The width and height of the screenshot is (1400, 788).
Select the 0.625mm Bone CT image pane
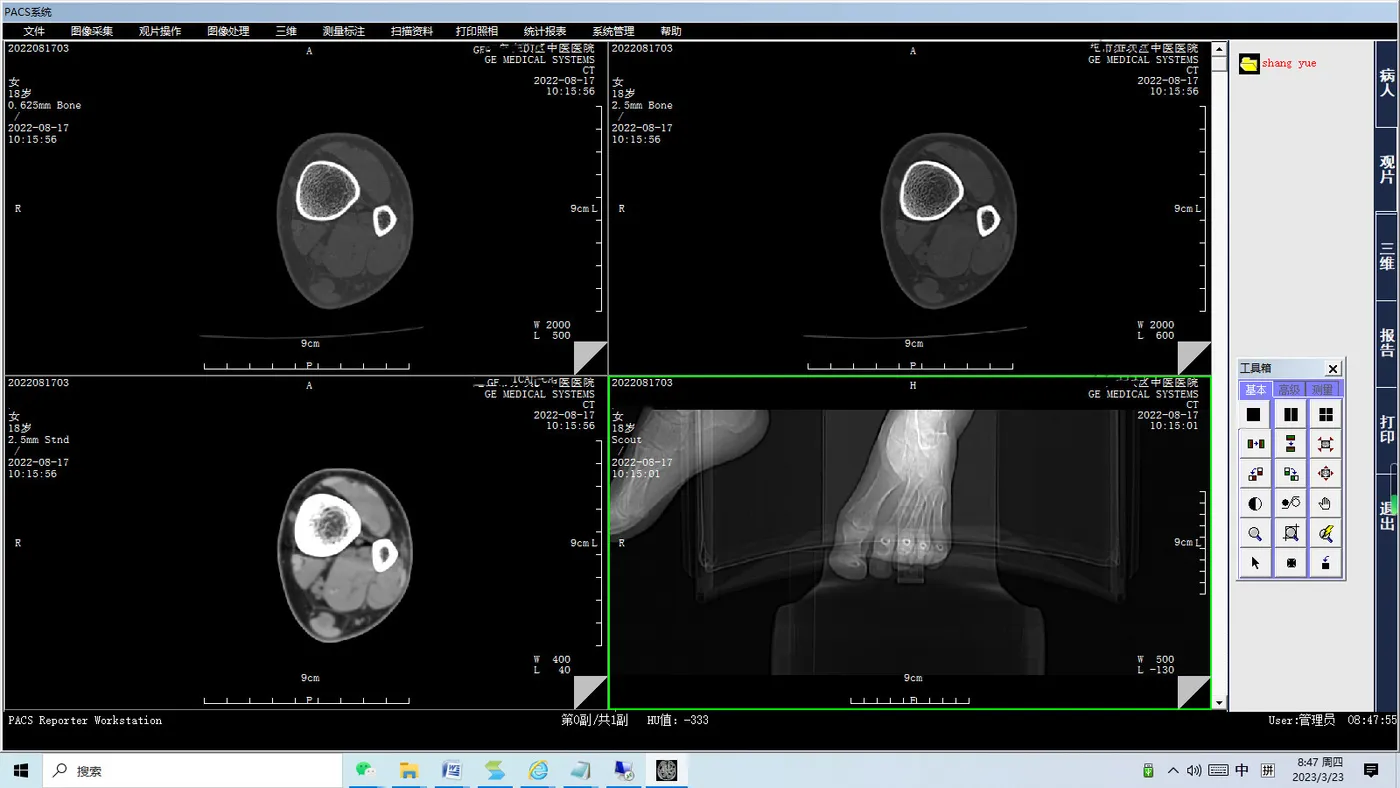tap(305, 208)
